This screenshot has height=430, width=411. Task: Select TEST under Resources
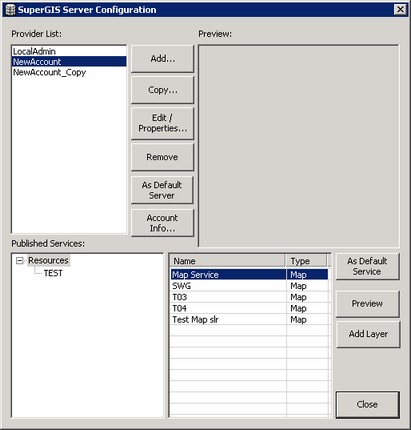coord(53,273)
